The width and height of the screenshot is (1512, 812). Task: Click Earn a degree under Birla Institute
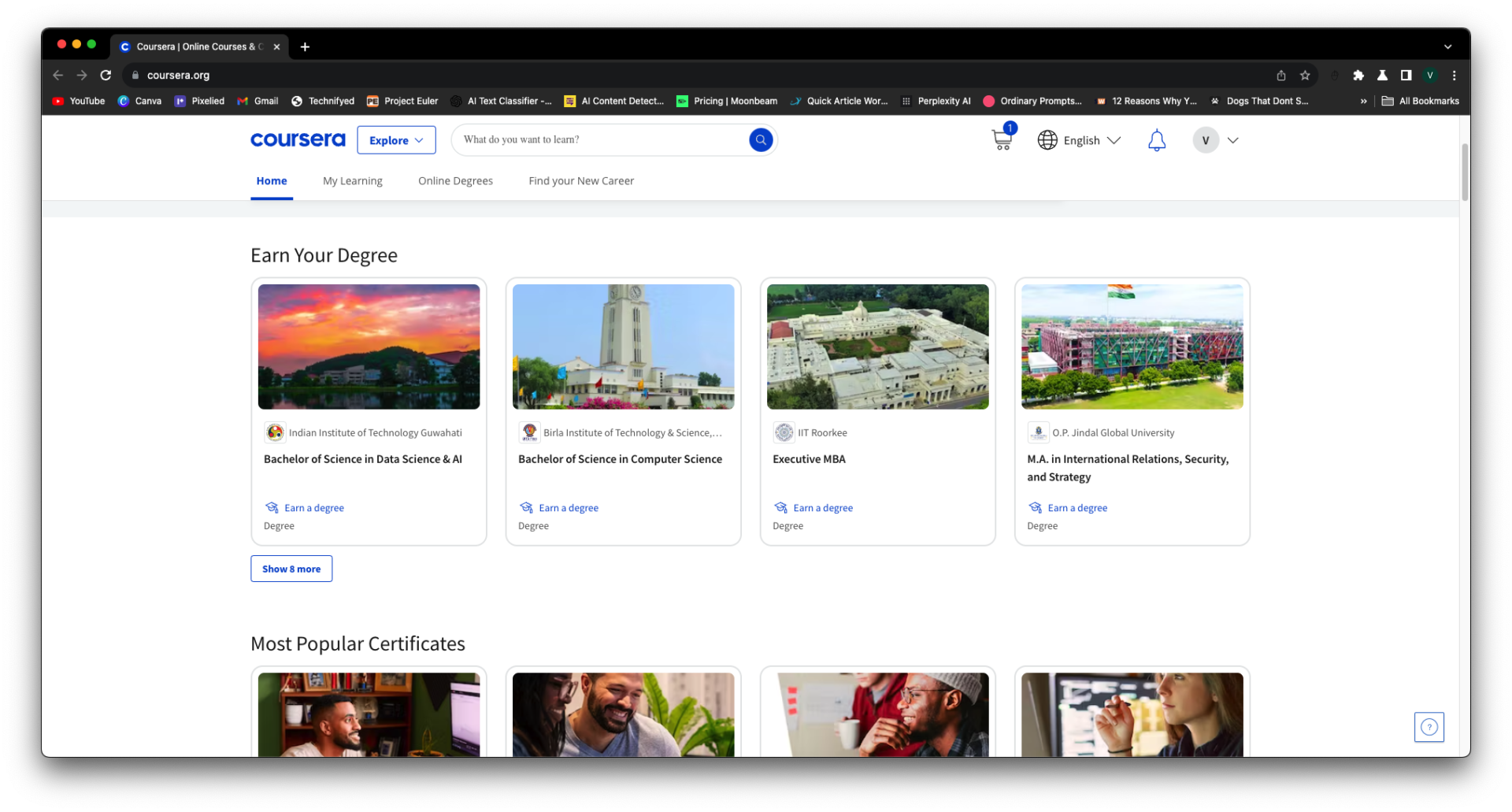coord(568,508)
